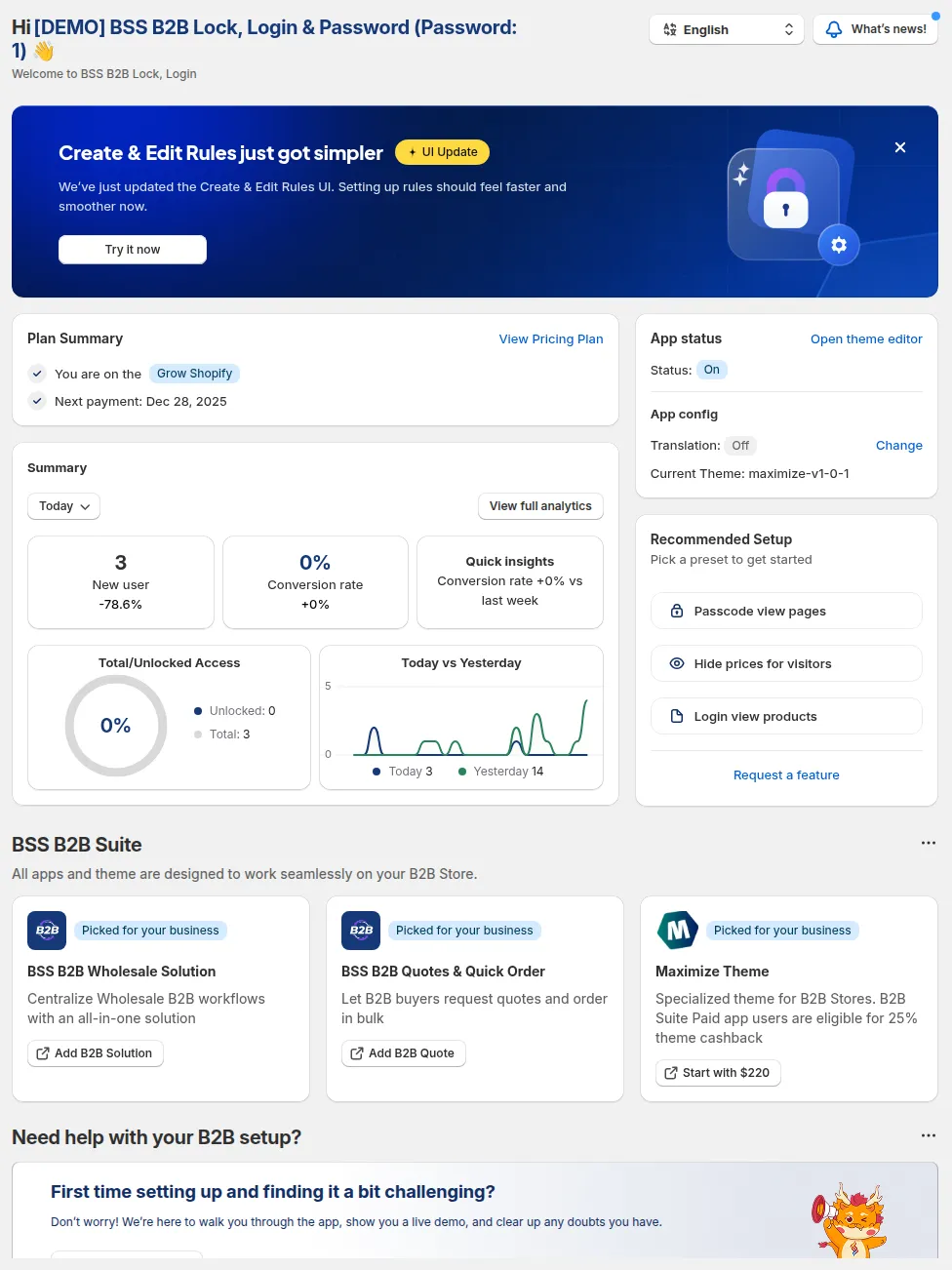This screenshot has height=1270, width=952.
Task: Click checkmark icon beside 'You are on the'
Action: click(37, 374)
